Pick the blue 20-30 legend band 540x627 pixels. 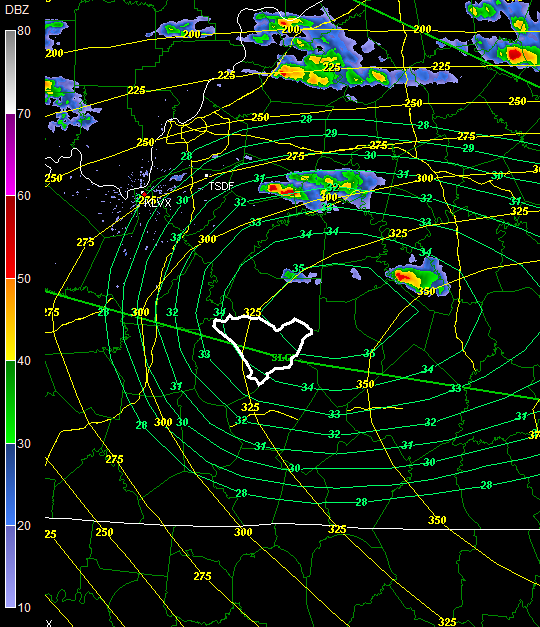click(10, 484)
